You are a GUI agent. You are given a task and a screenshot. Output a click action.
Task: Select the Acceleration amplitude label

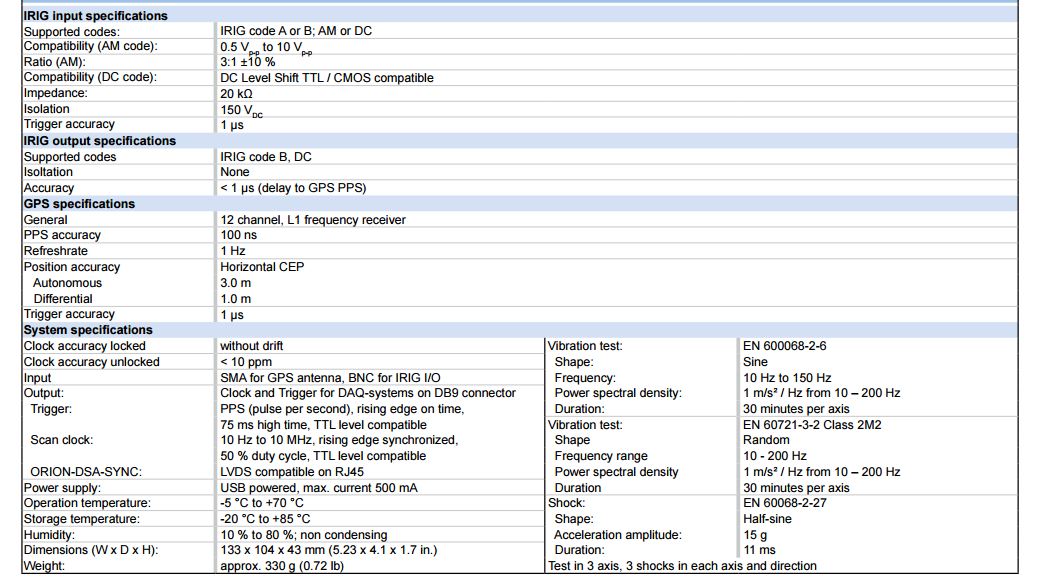click(x=617, y=535)
